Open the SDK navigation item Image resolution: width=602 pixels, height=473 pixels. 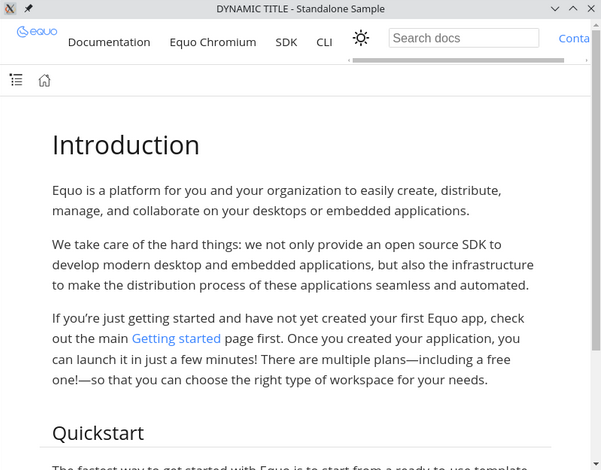(x=286, y=42)
